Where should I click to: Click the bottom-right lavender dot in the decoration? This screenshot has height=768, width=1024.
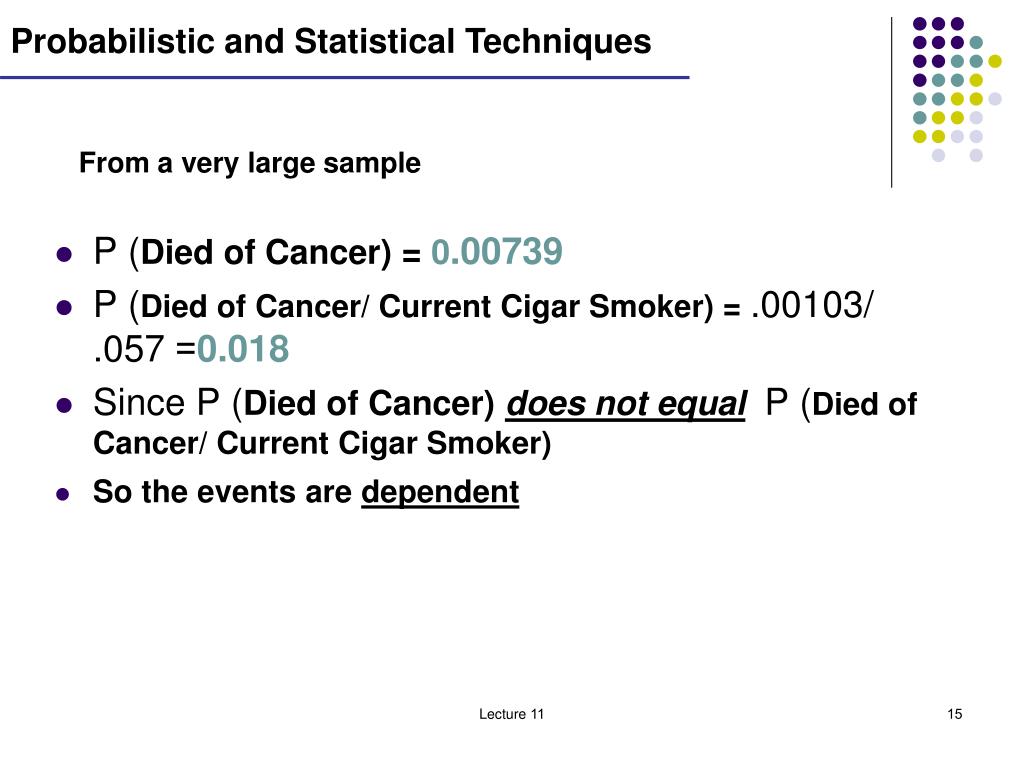(976, 155)
